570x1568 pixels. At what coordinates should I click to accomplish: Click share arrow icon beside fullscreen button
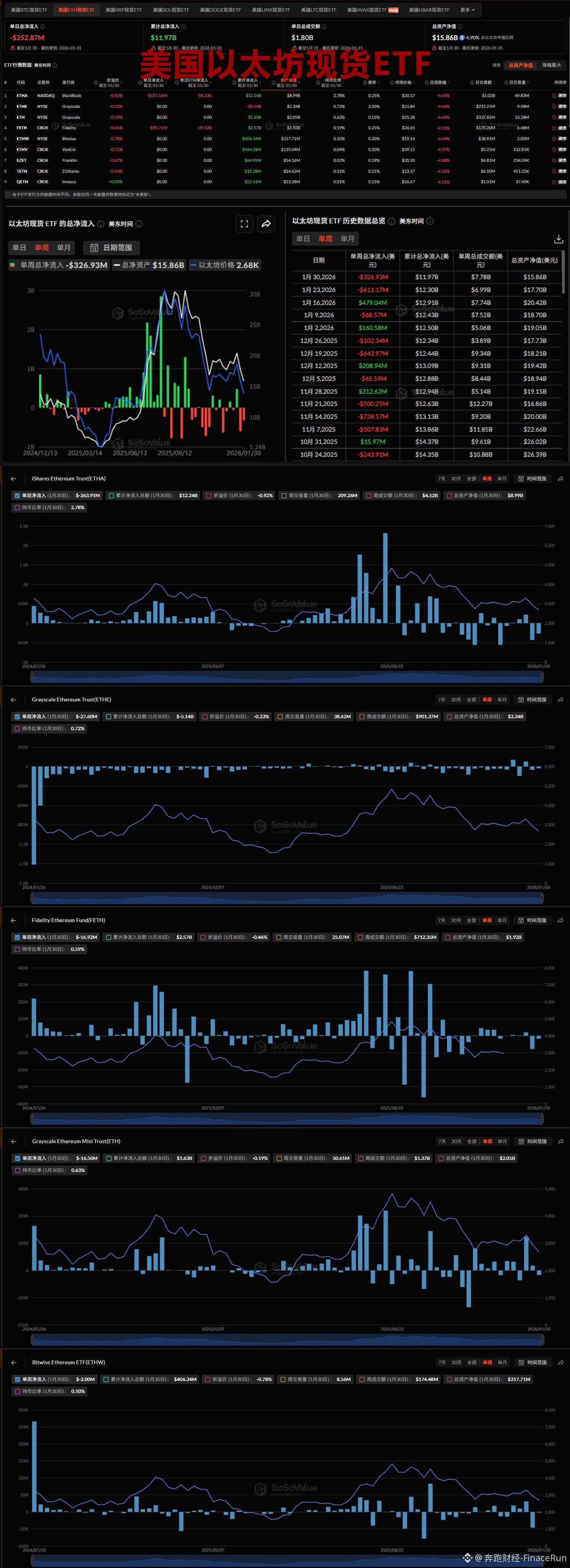[x=266, y=224]
